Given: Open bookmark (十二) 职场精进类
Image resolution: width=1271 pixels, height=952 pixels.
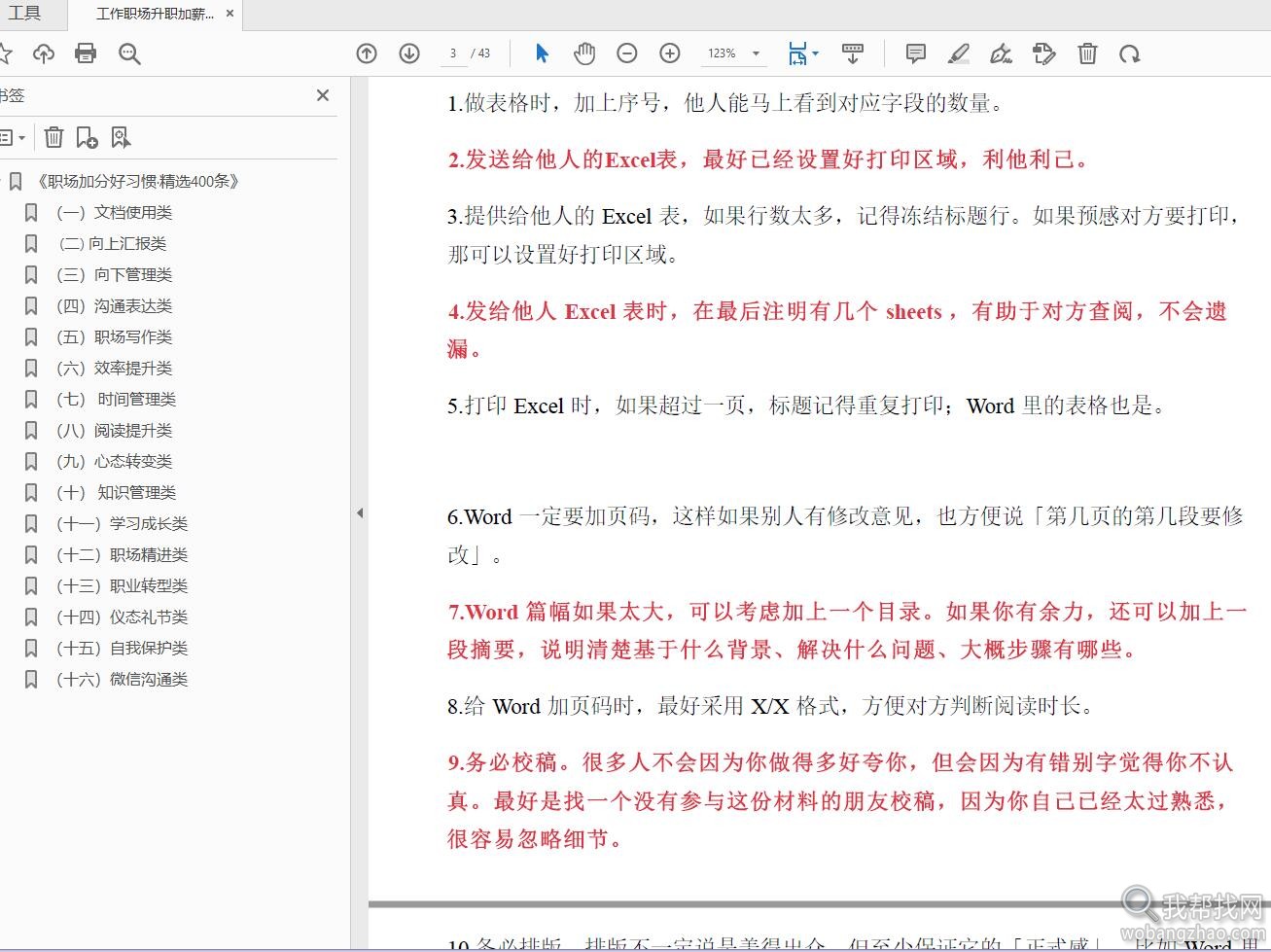Looking at the screenshot, I should pyautogui.click(x=122, y=554).
